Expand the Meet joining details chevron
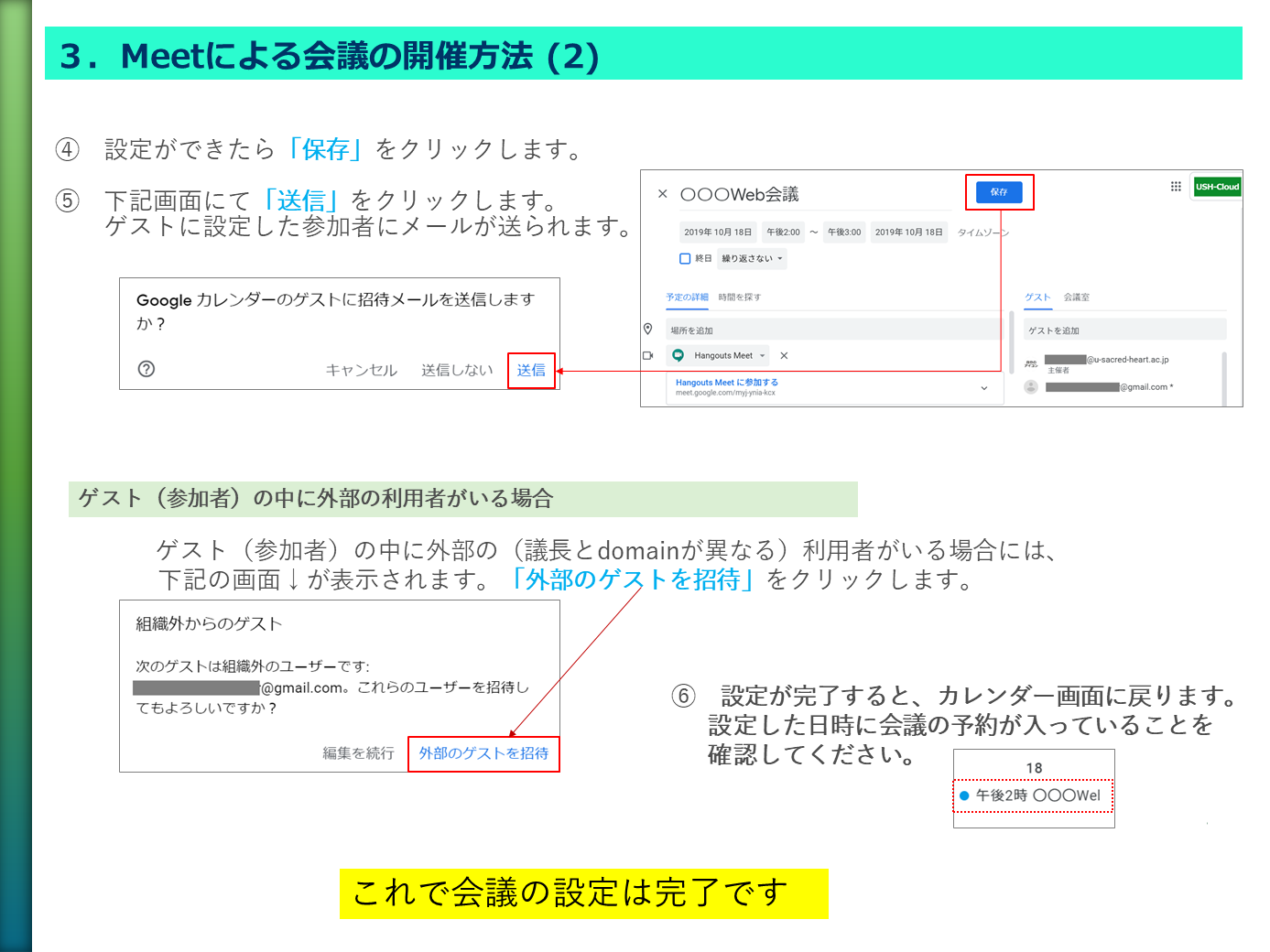The width and height of the screenshot is (1270, 952). [984, 388]
